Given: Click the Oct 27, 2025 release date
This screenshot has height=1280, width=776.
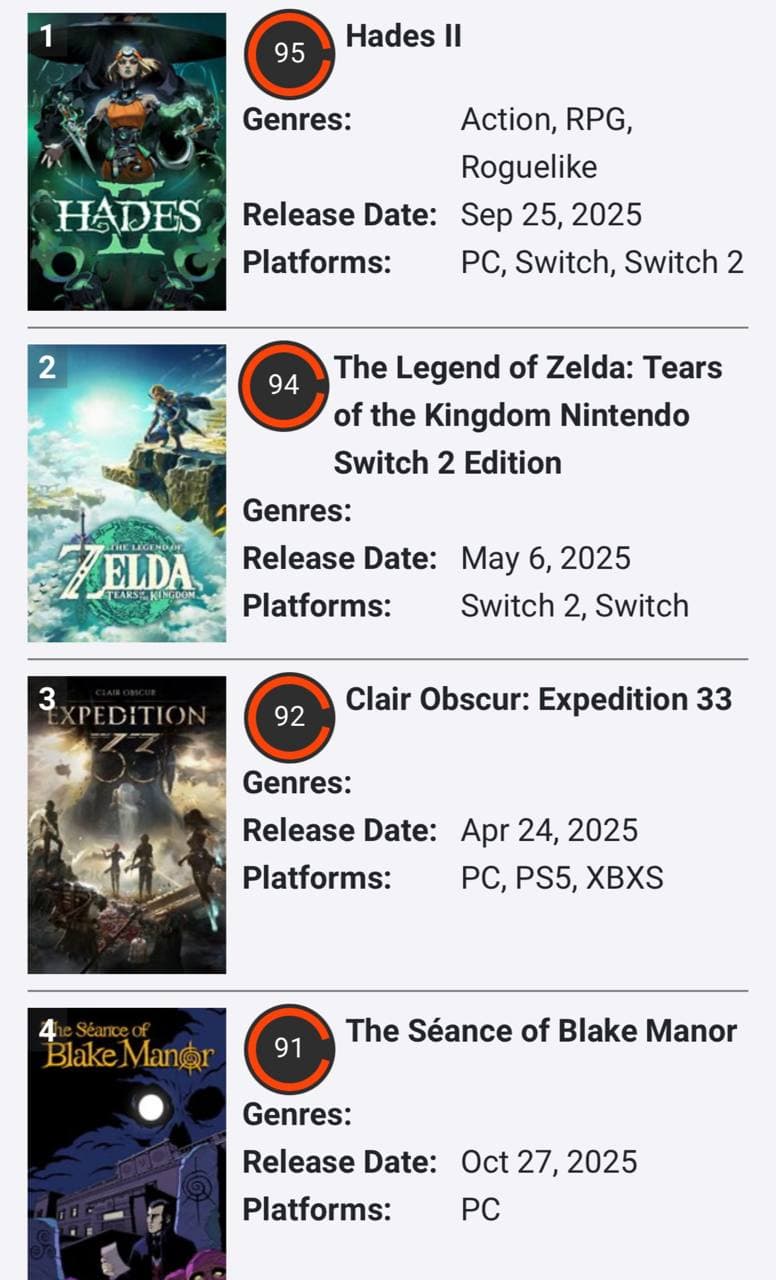Looking at the screenshot, I should coord(548,1162).
